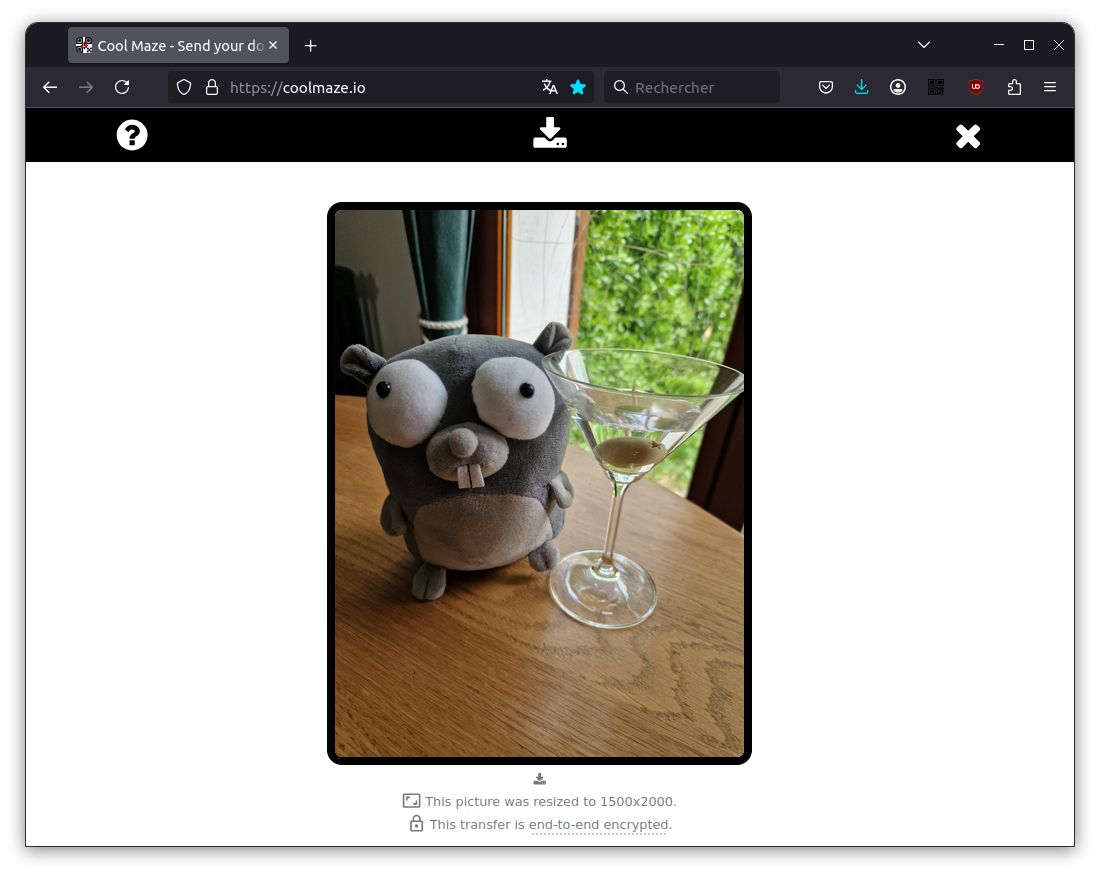Open the Cool Maze help question mark
The image size is (1100, 875).
click(x=132, y=135)
